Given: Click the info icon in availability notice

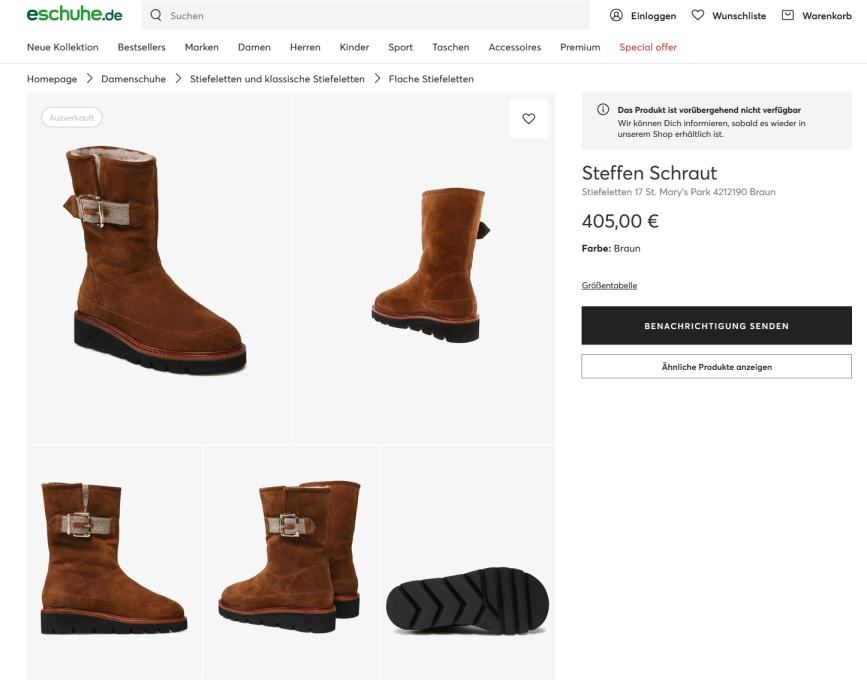Looking at the screenshot, I should pos(603,110).
